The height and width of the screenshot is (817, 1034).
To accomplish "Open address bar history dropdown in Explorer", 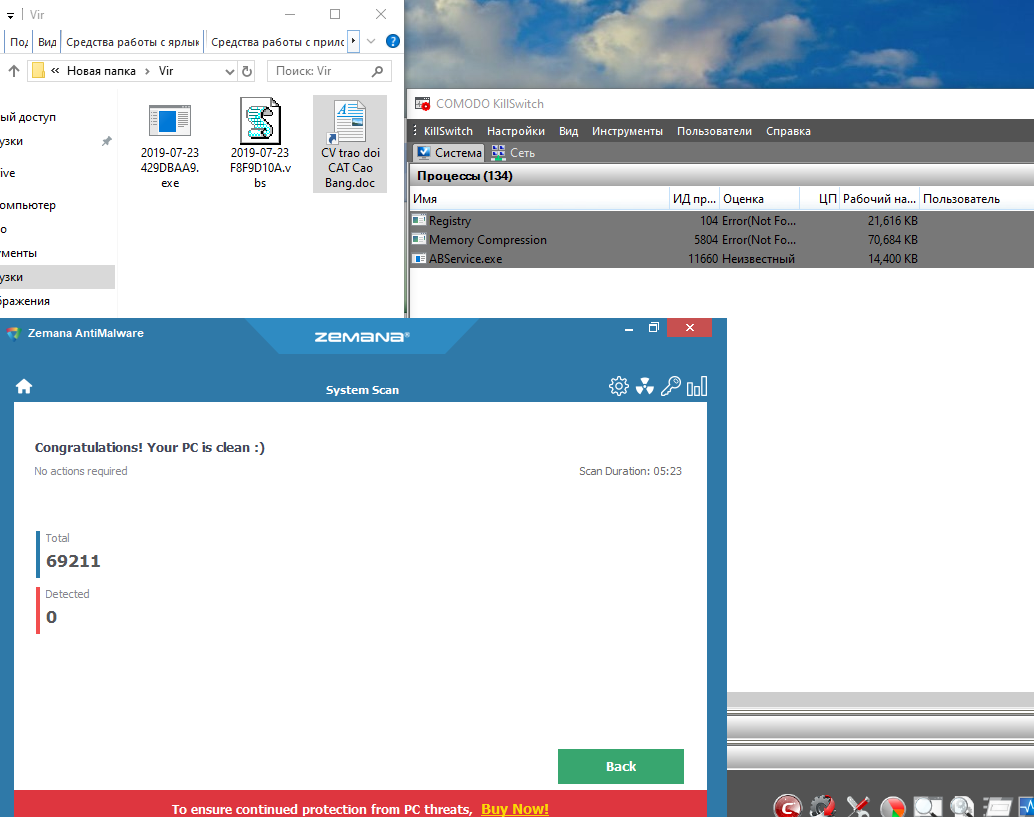I will [x=229, y=71].
